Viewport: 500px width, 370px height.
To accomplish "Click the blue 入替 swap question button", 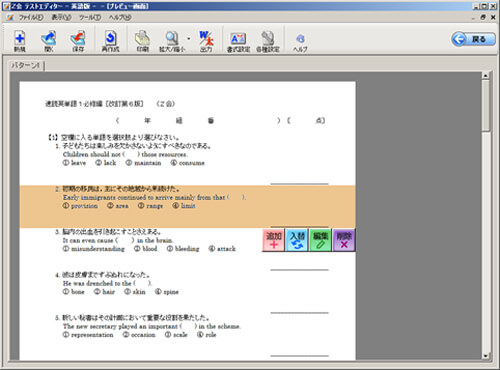I will (297, 240).
